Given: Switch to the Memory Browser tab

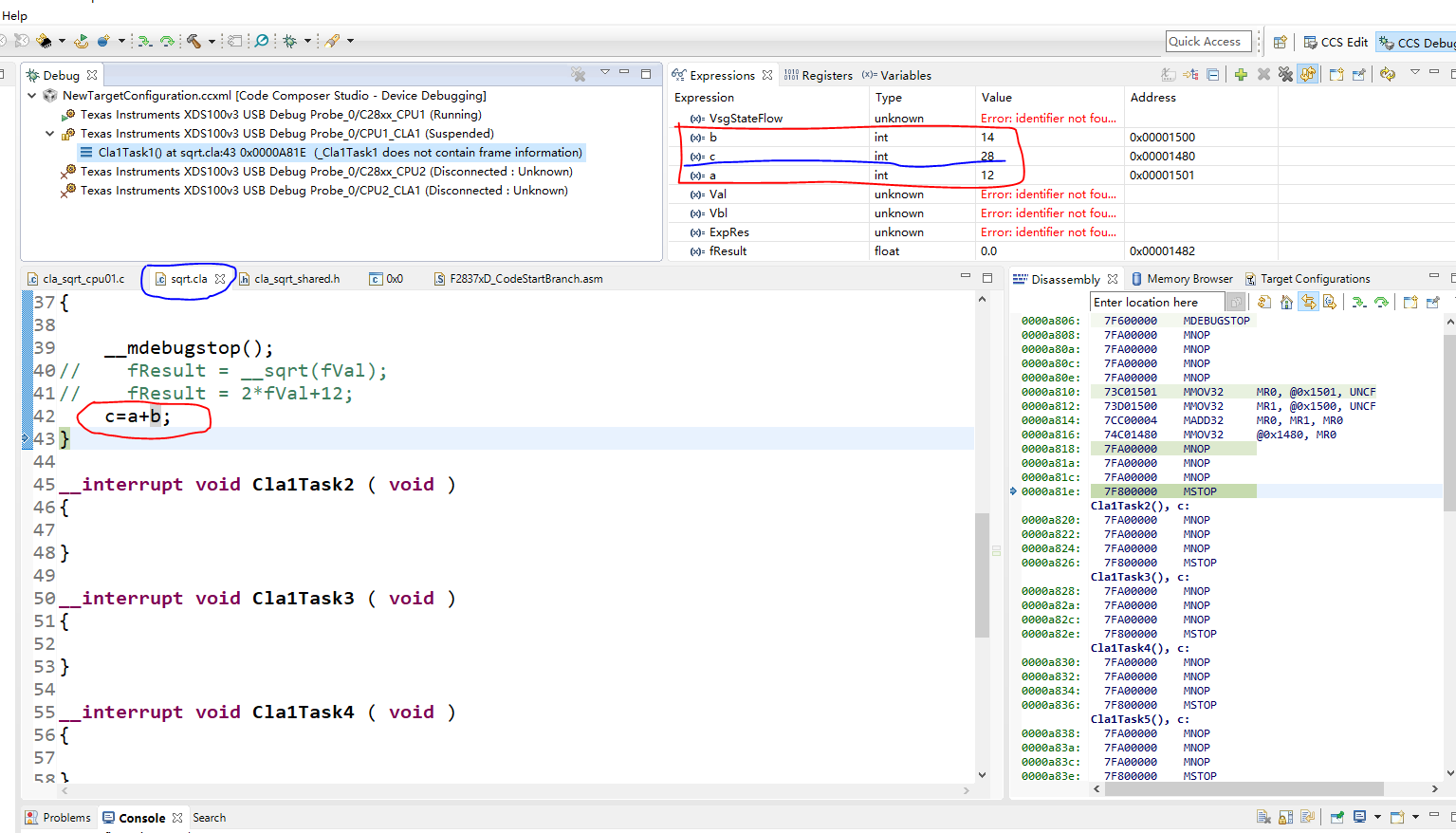Looking at the screenshot, I should 1189,279.
